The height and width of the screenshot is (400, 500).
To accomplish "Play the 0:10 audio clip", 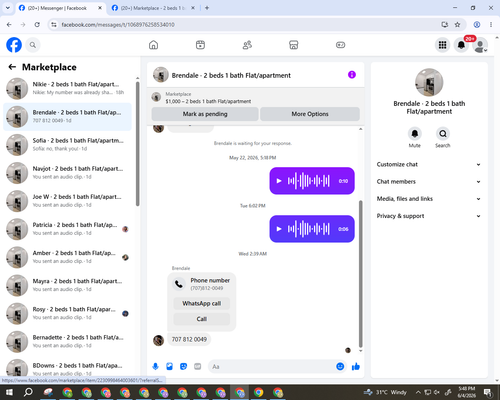I will click(x=279, y=181).
